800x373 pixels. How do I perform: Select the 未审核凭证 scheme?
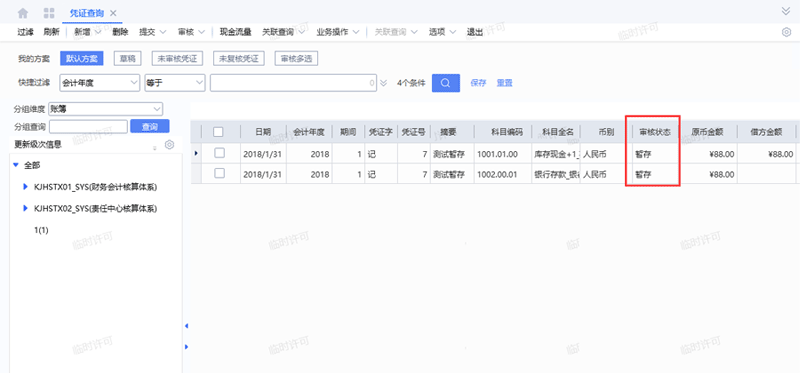(177, 58)
